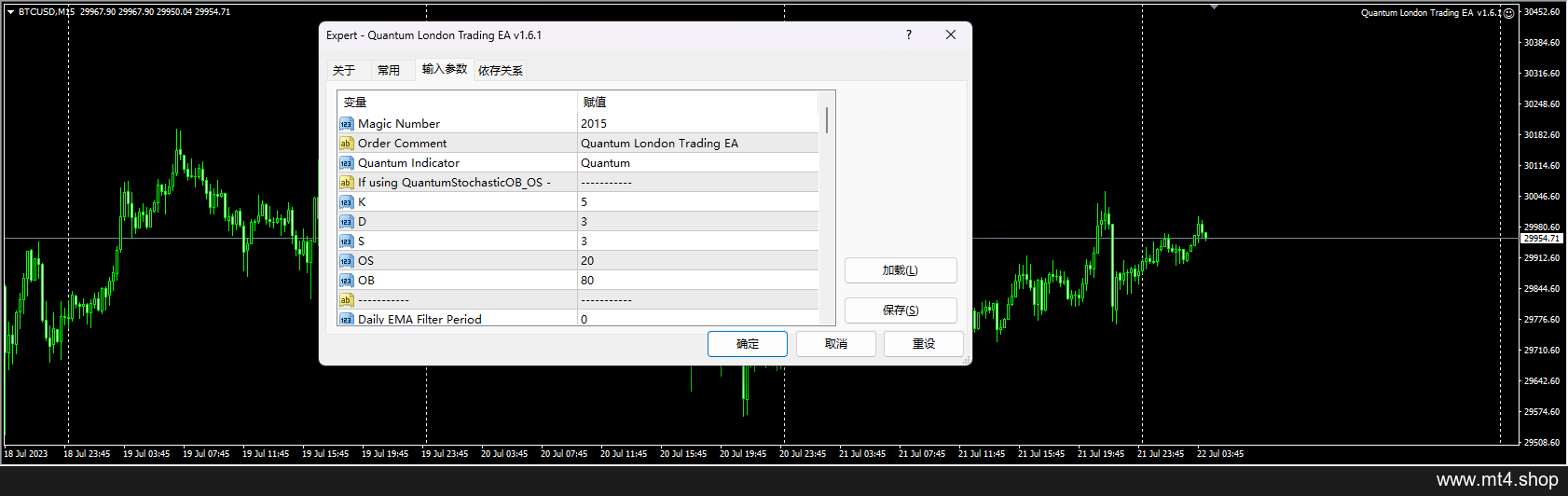Click the OS value 20

(x=697, y=261)
